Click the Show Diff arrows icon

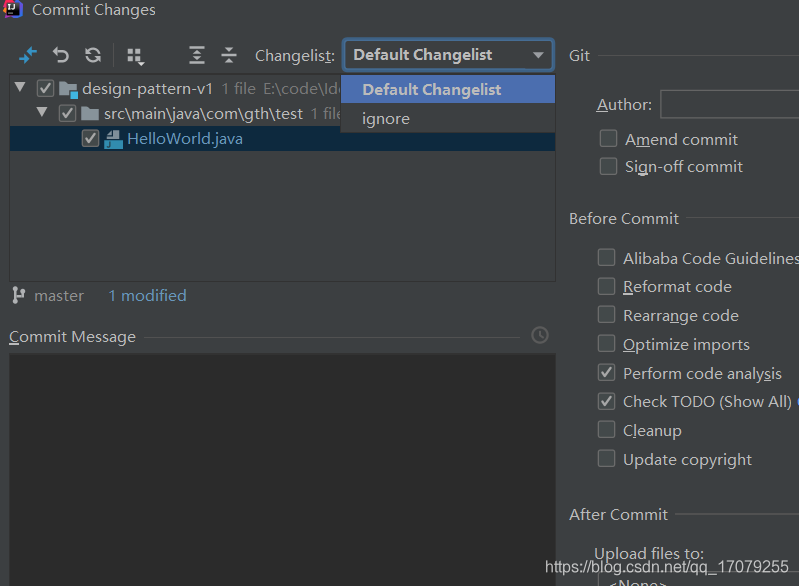(x=28, y=55)
